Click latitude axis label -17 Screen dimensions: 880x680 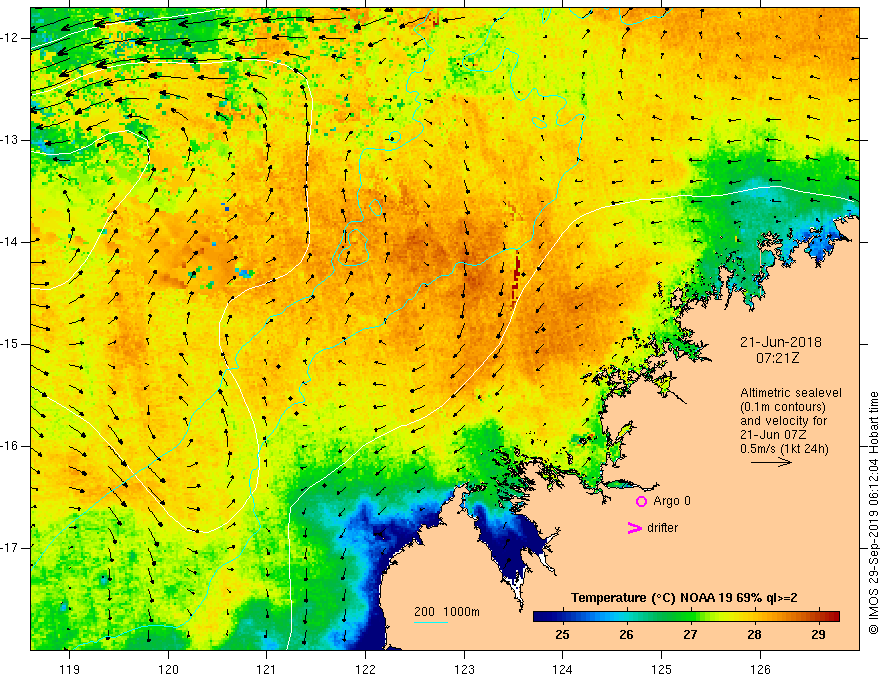click(11, 548)
